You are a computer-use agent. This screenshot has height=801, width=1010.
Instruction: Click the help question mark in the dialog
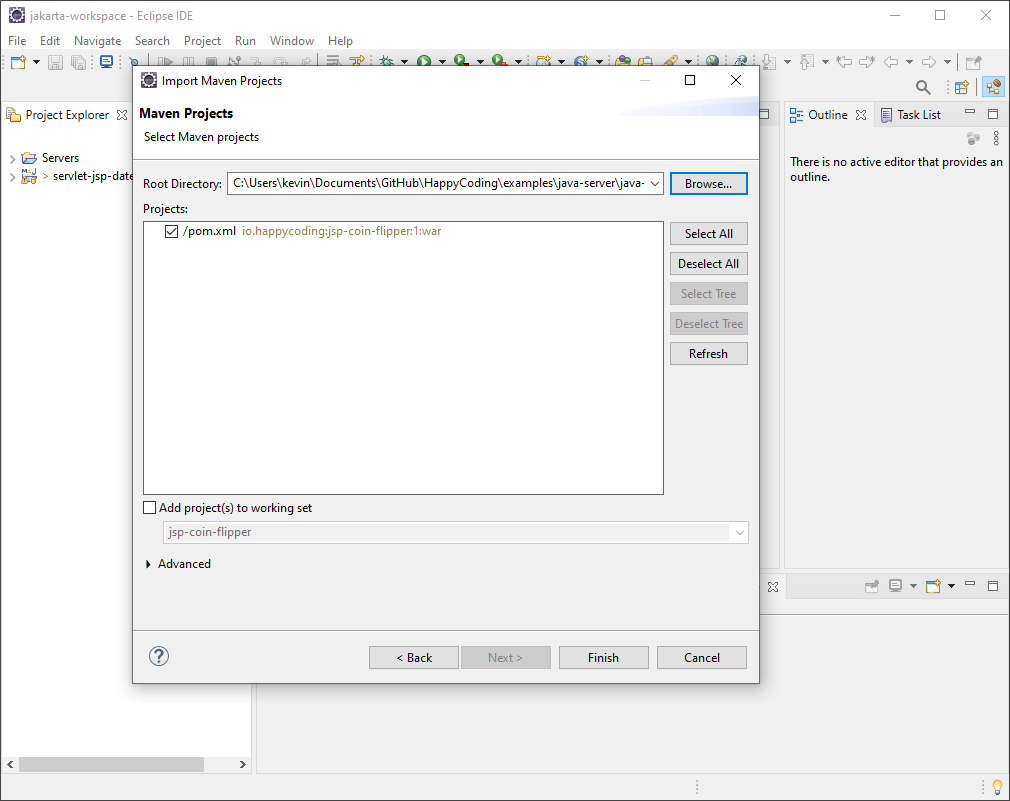pos(159,656)
